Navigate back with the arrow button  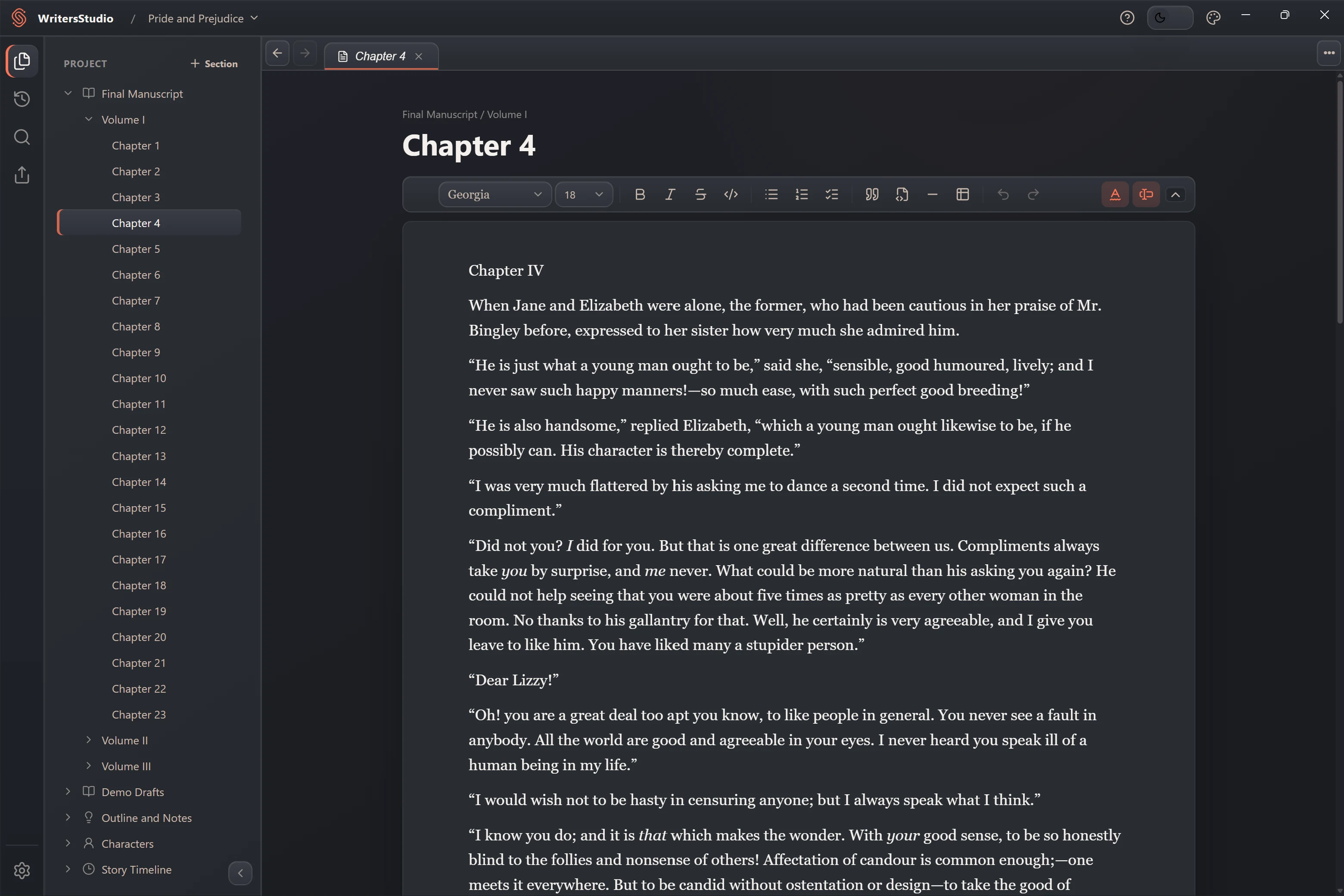pos(277,53)
